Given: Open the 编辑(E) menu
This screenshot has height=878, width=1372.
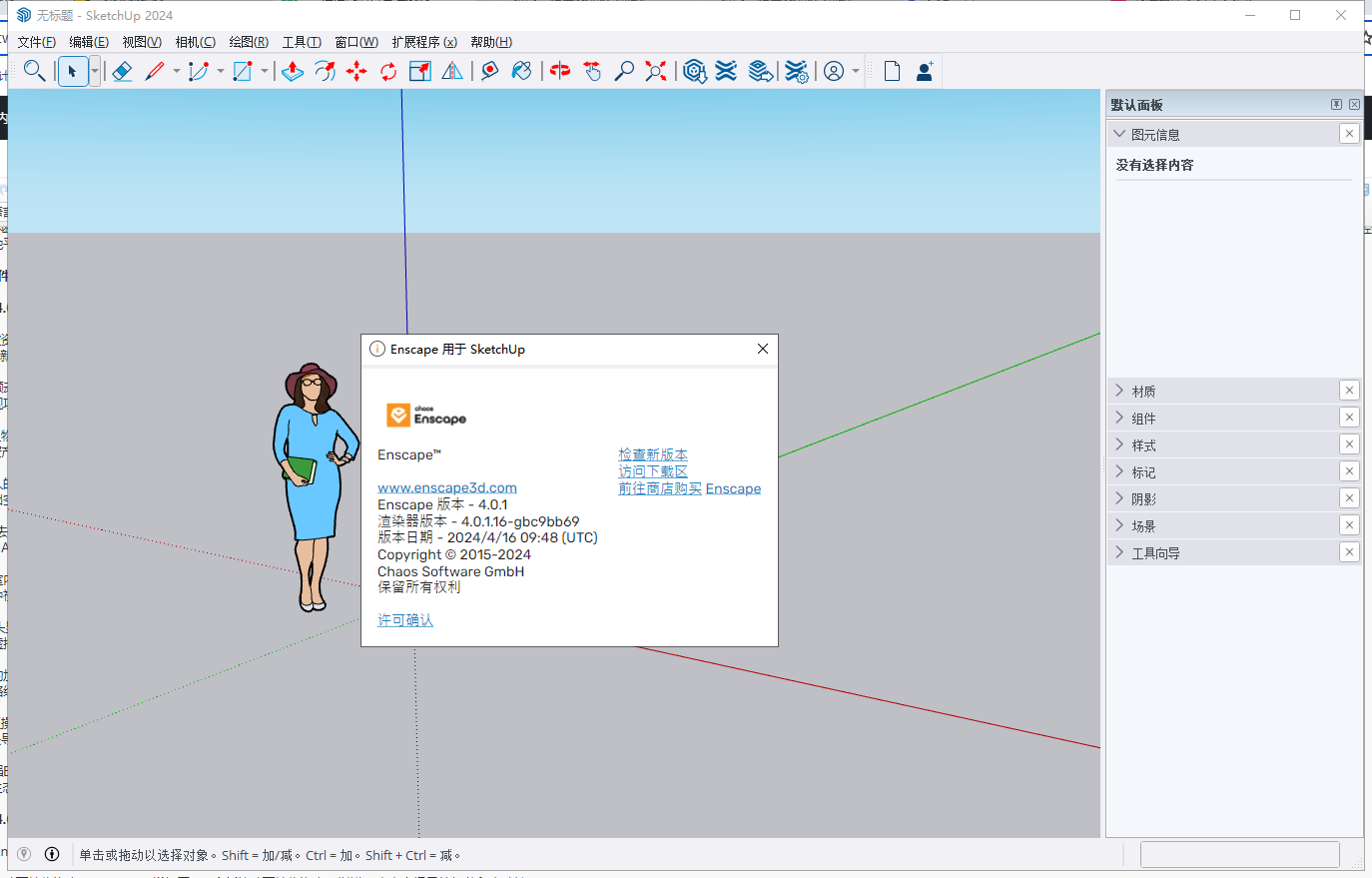Looking at the screenshot, I should 89,42.
